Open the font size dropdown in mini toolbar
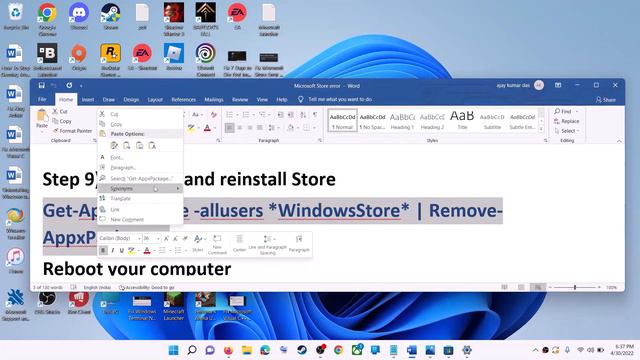This screenshot has height=360, width=640. [158, 238]
